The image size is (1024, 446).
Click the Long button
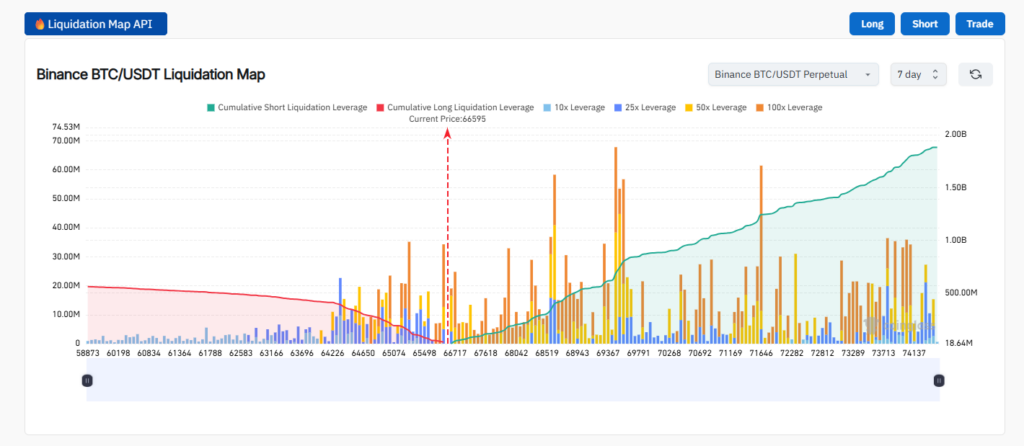(871, 24)
